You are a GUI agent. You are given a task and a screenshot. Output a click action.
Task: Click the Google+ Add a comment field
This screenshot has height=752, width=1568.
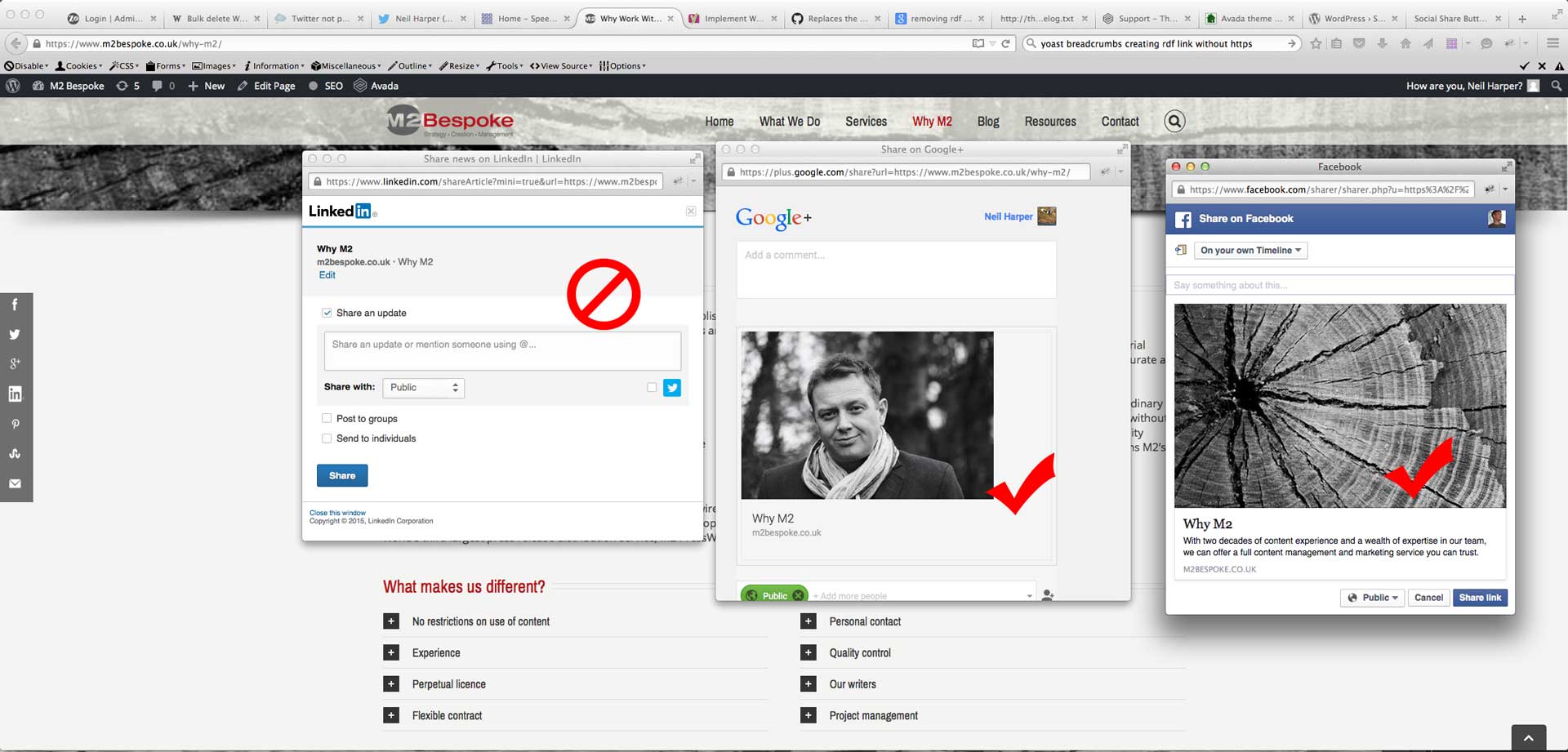(x=896, y=269)
